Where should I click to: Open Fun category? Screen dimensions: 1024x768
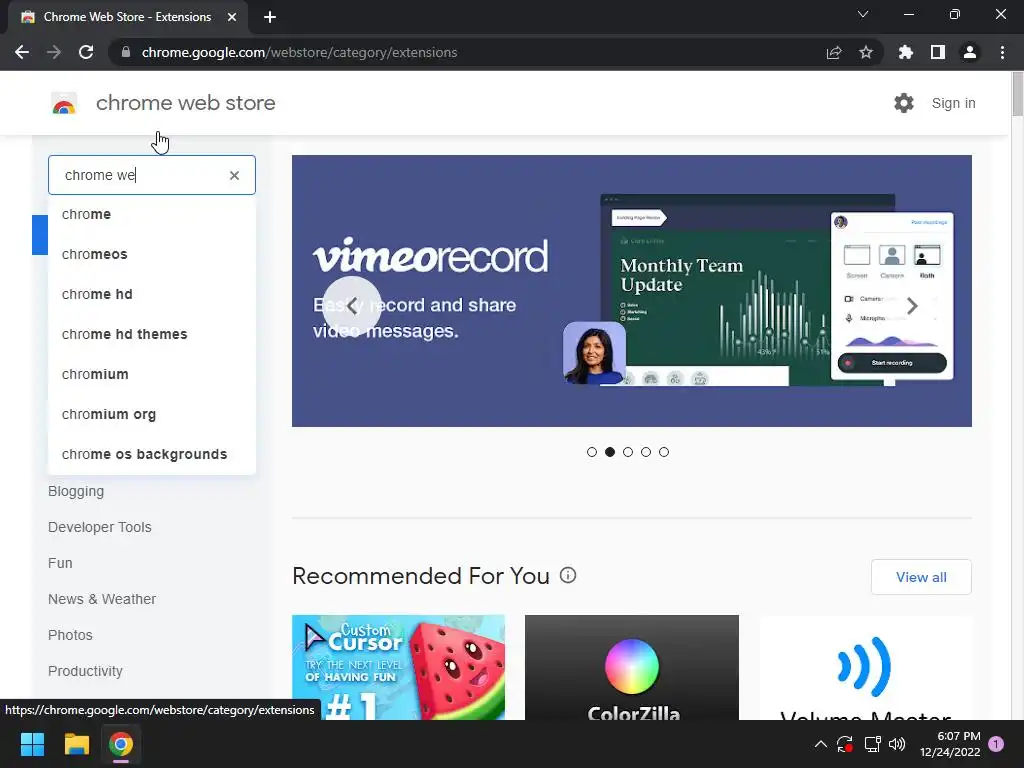click(x=60, y=563)
